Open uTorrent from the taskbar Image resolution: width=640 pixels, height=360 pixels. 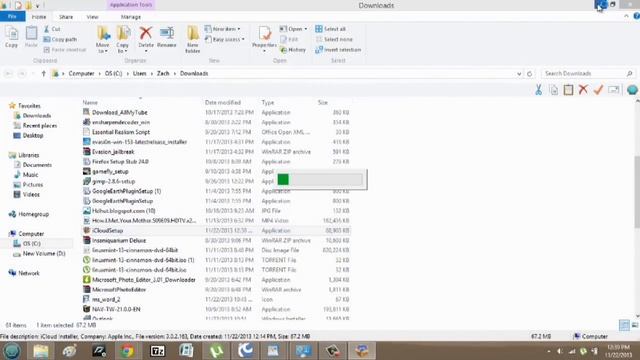tap(216, 351)
